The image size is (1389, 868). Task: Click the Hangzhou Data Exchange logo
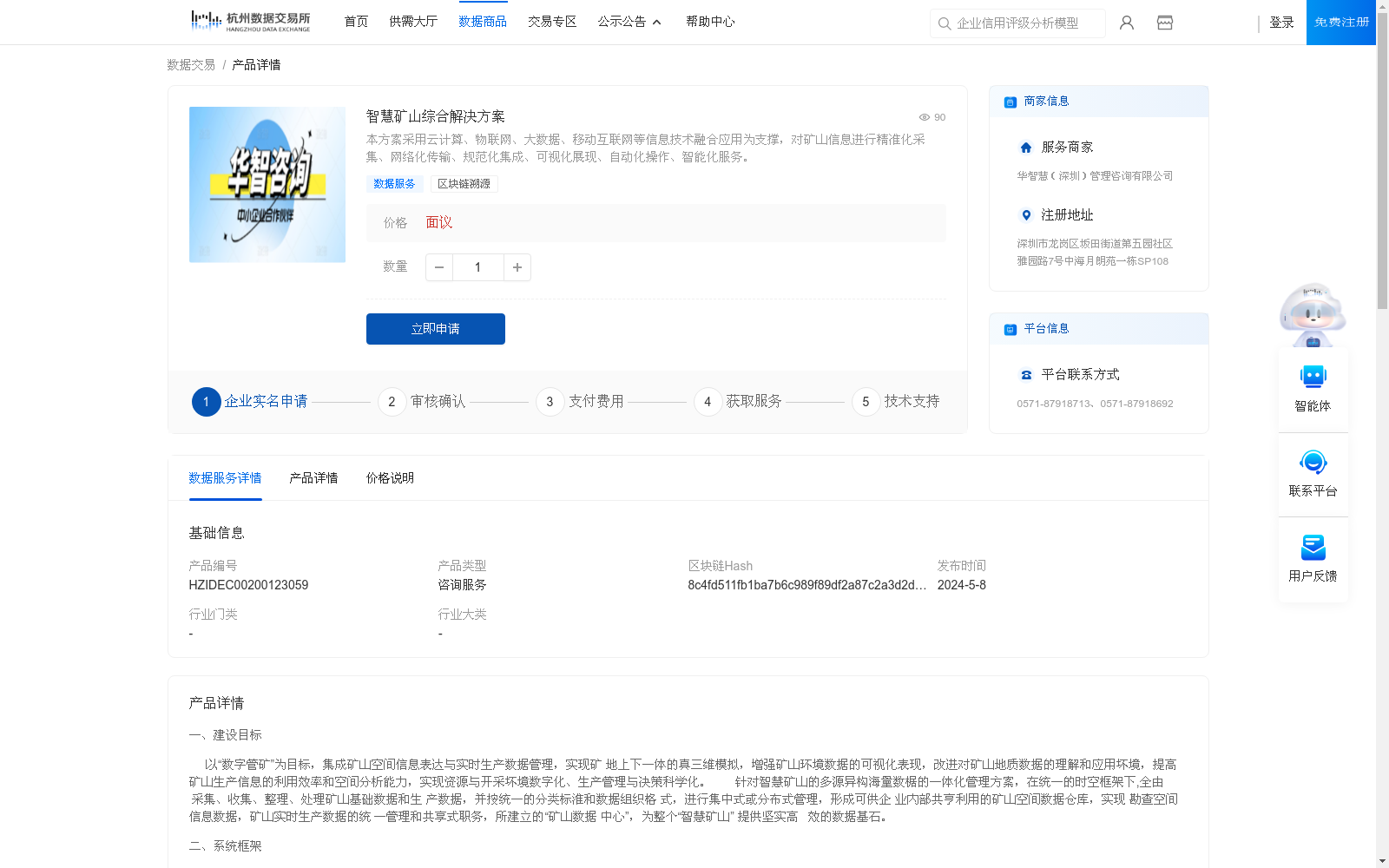[x=250, y=22]
